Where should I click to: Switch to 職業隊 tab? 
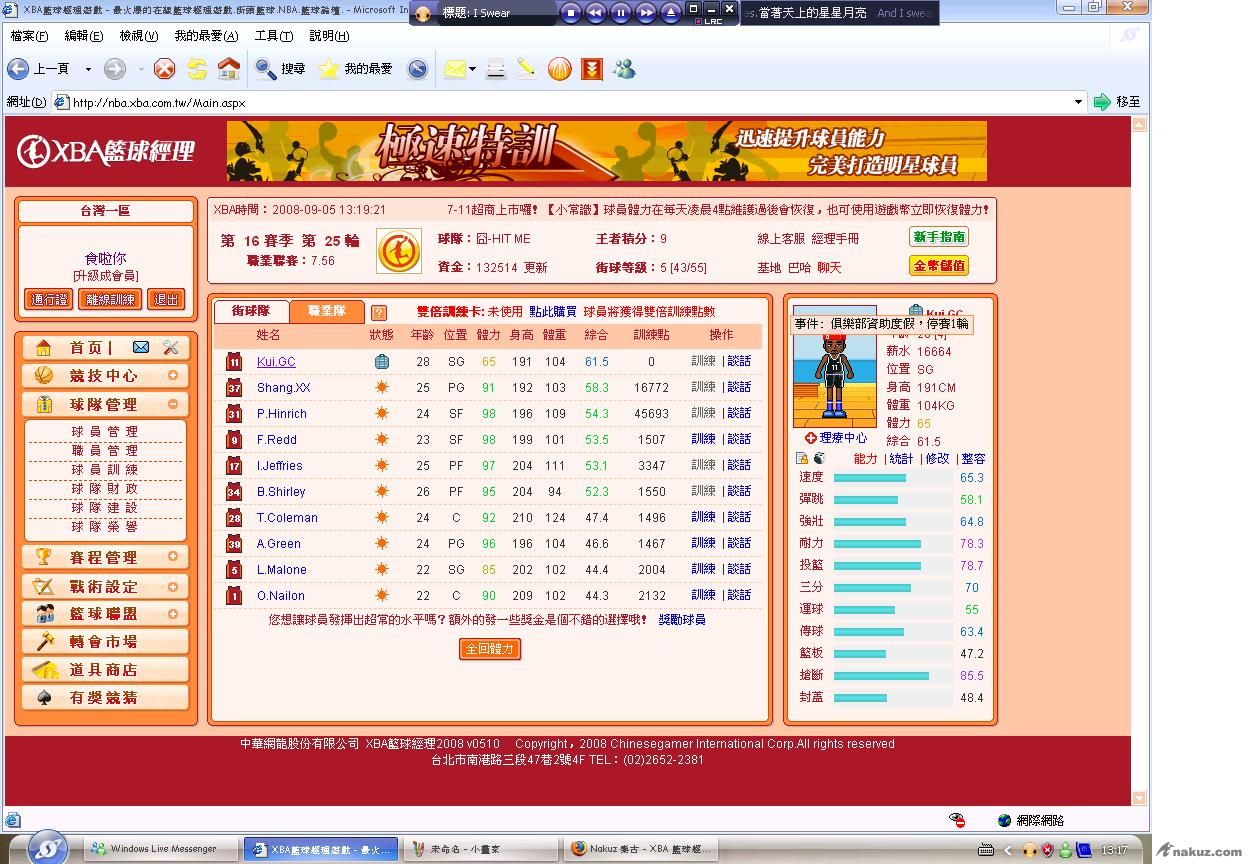pyautogui.click(x=326, y=311)
